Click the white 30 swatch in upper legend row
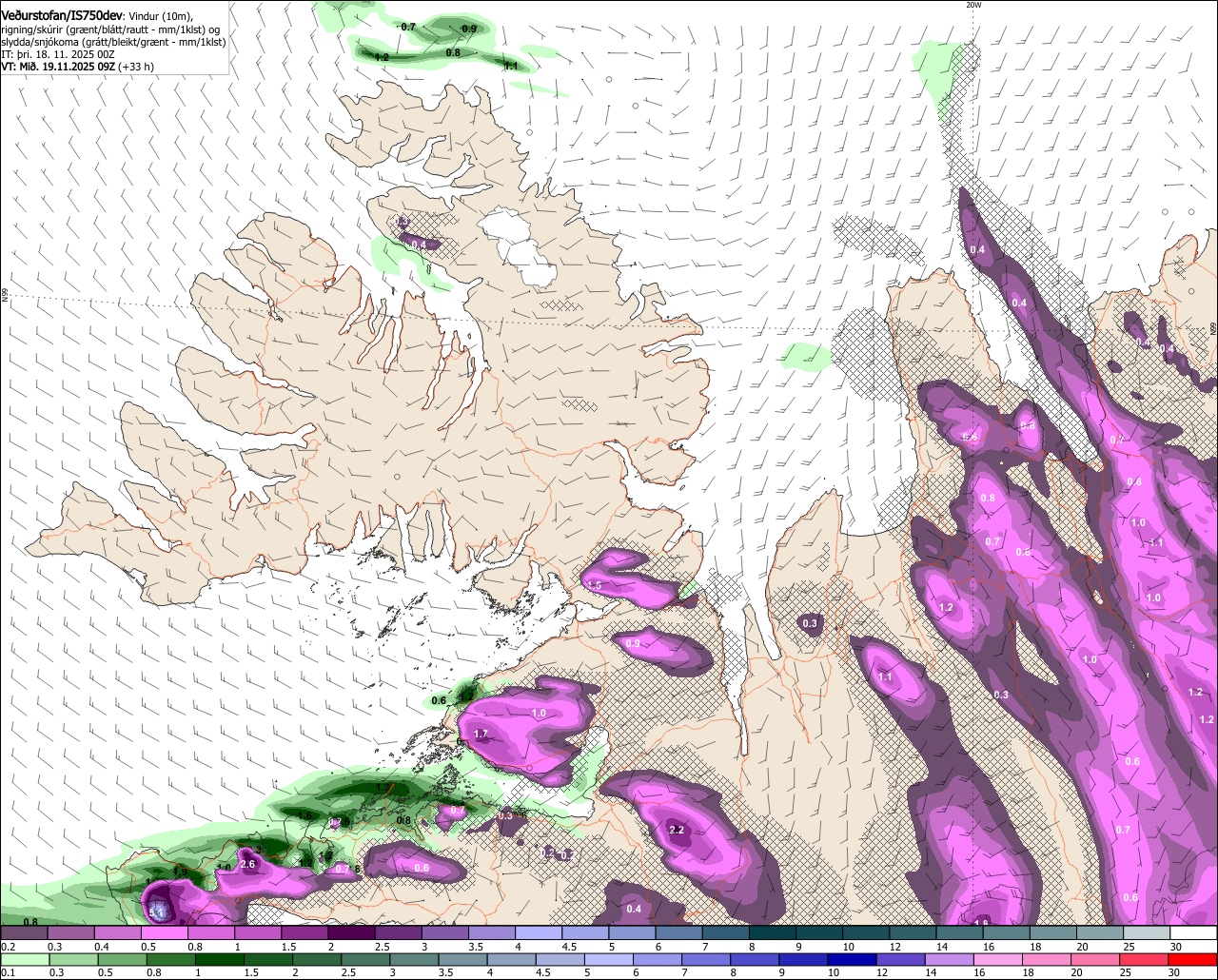 1194,933
